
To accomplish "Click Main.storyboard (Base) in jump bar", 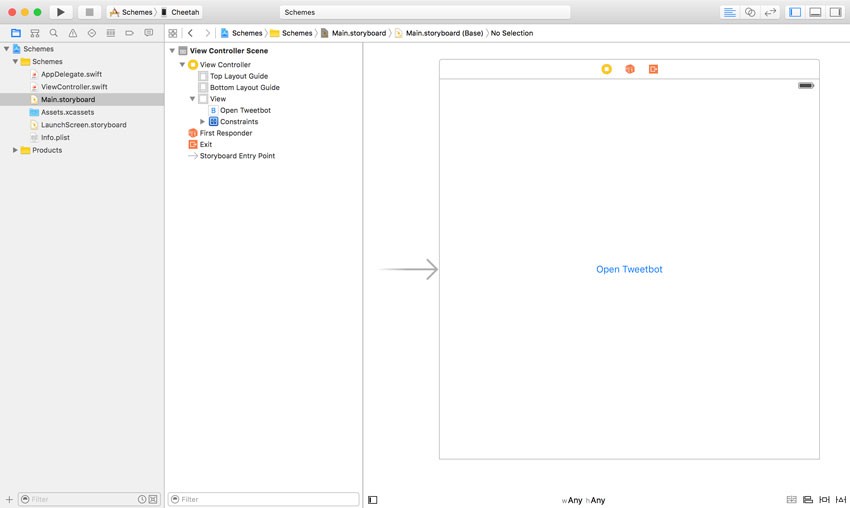I will [x=439, y=33].
